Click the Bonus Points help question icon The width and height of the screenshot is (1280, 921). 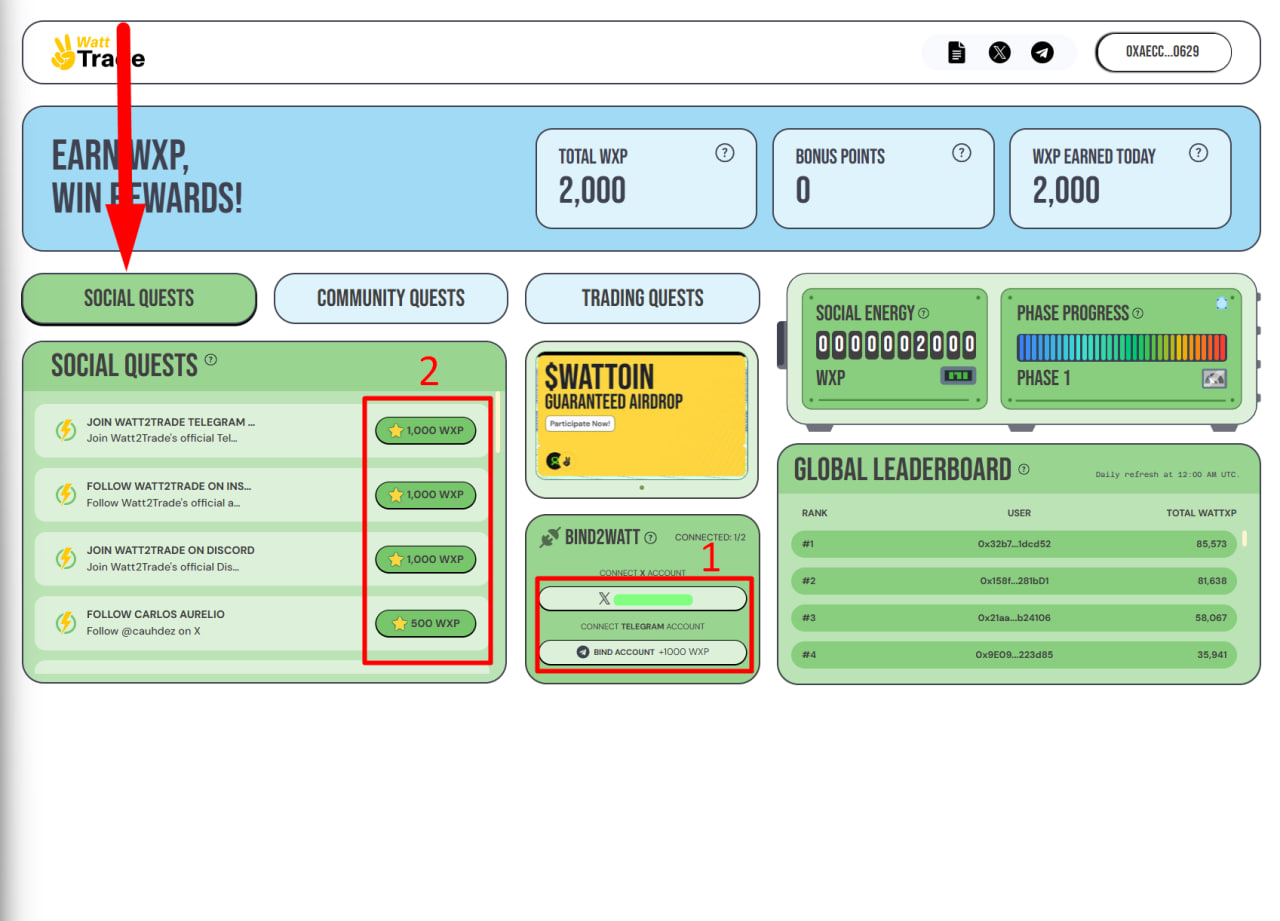tap(961, 153)
